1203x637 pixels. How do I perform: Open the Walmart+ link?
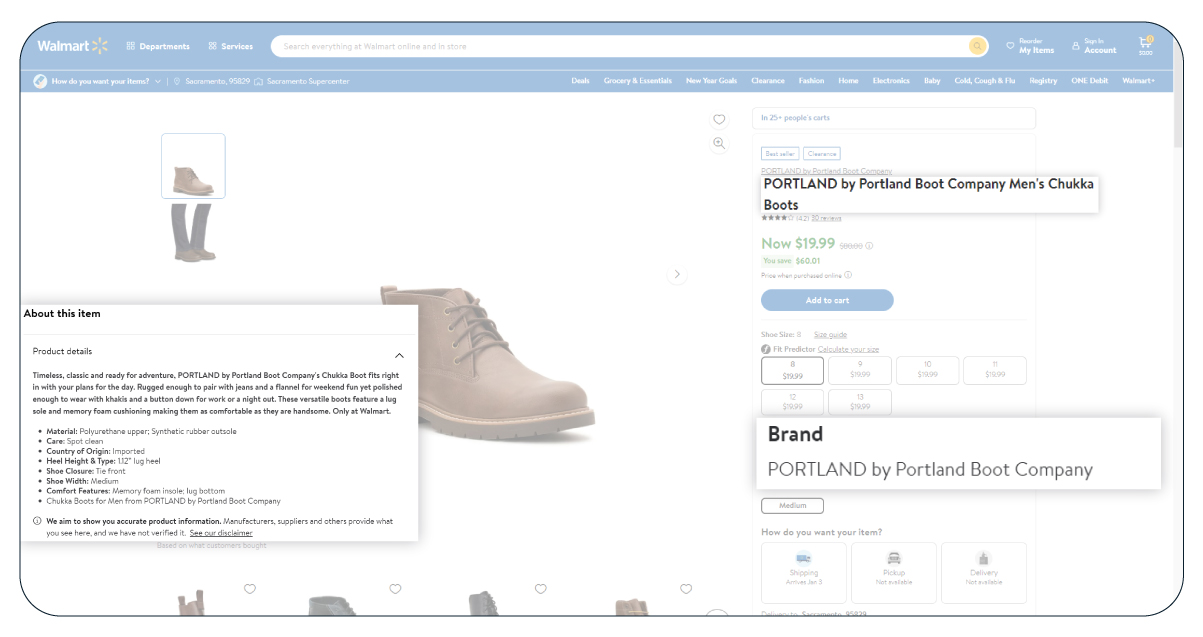point(1138,81)
